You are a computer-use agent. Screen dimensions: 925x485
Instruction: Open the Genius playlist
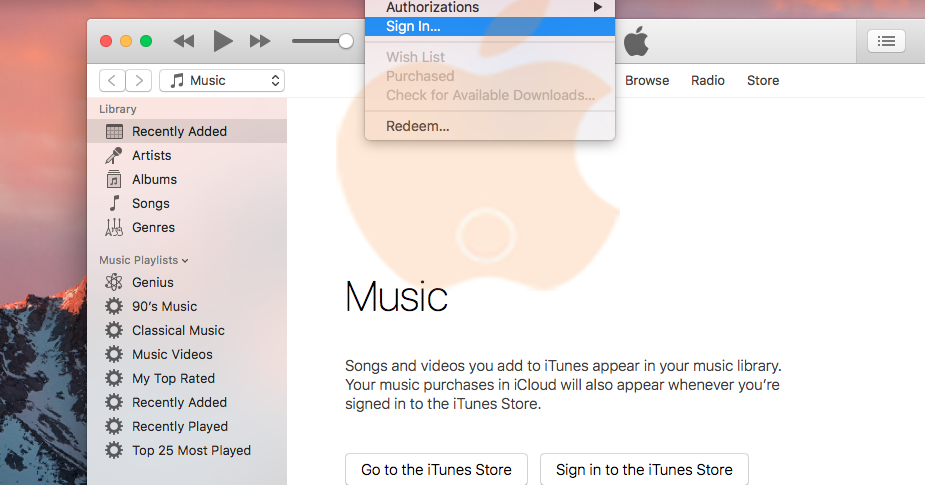(187, 282)
